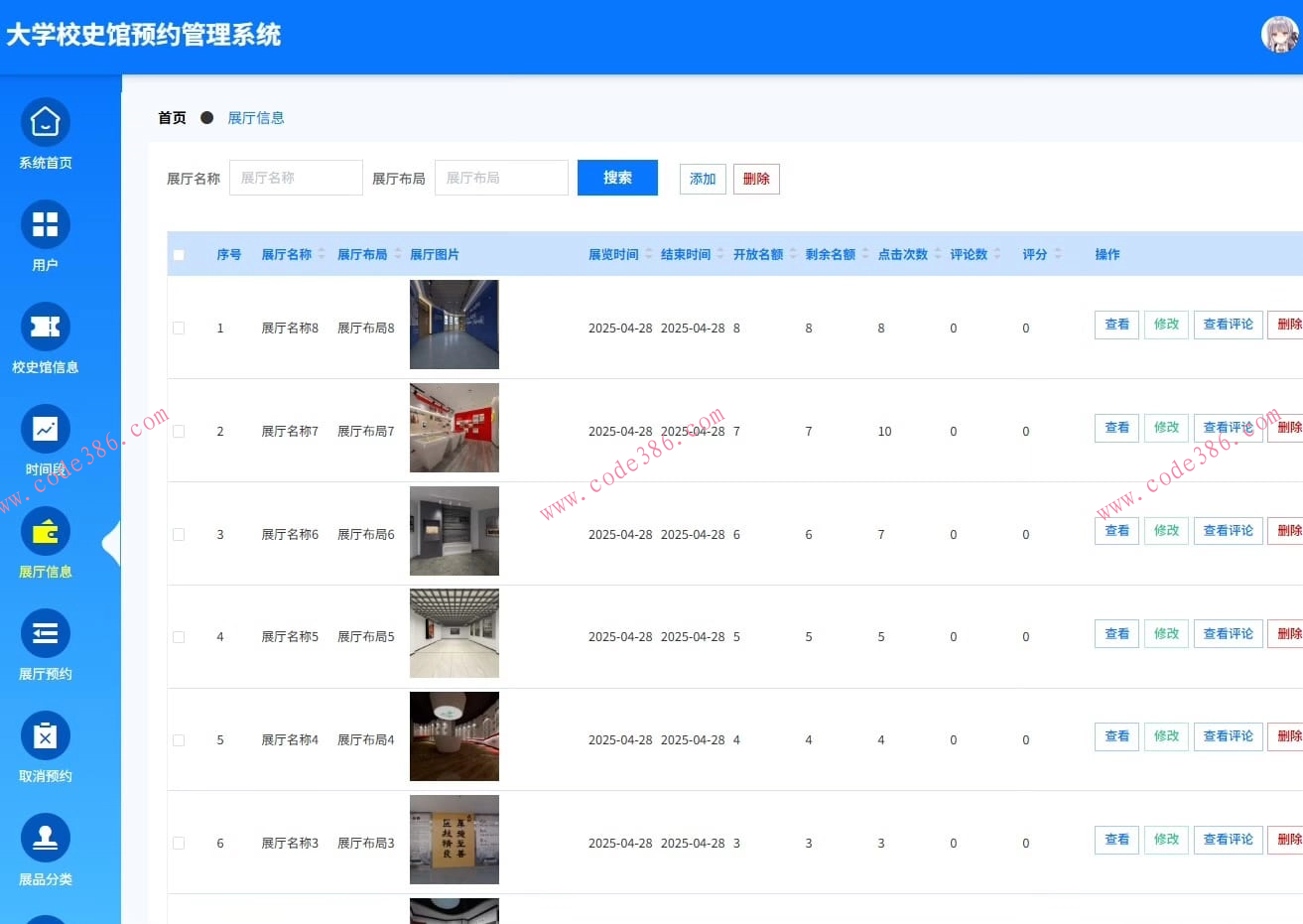Select the 用户 users icon in the sidebar
This screenshot has height=924, width=1303.
(45, 225)
